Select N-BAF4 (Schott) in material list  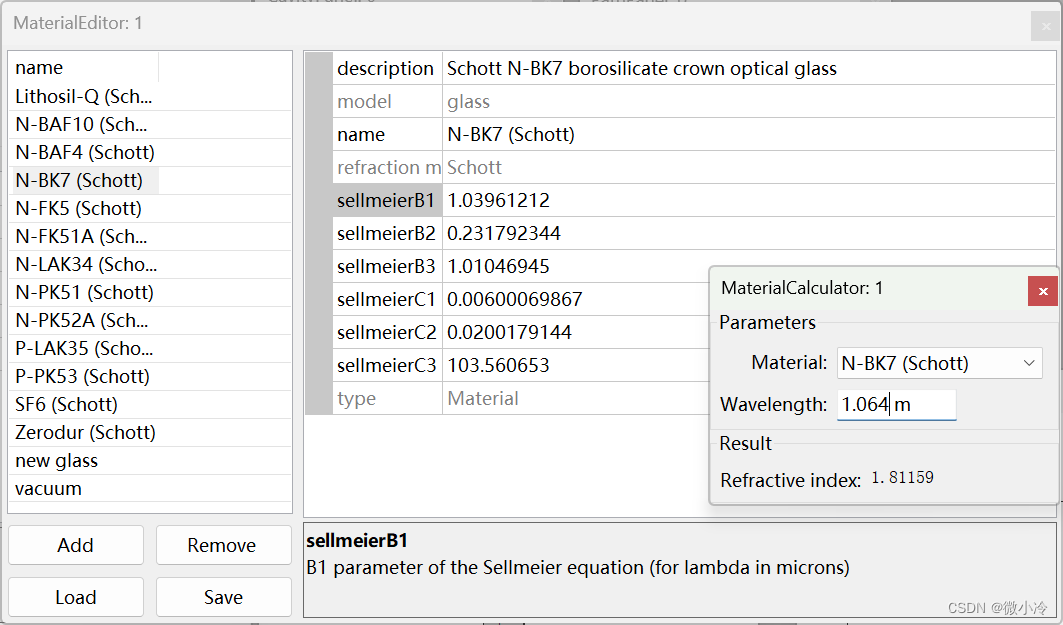coord(85,153)
